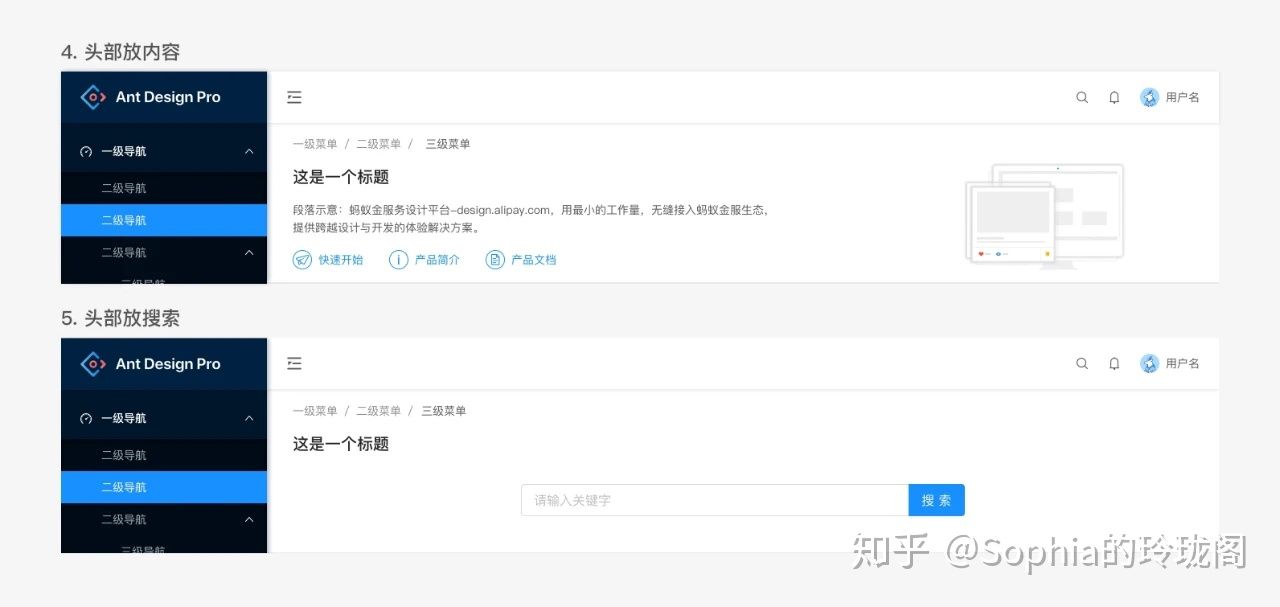
Task: Open the notification bell in the second header
Action: (1114, 363)
